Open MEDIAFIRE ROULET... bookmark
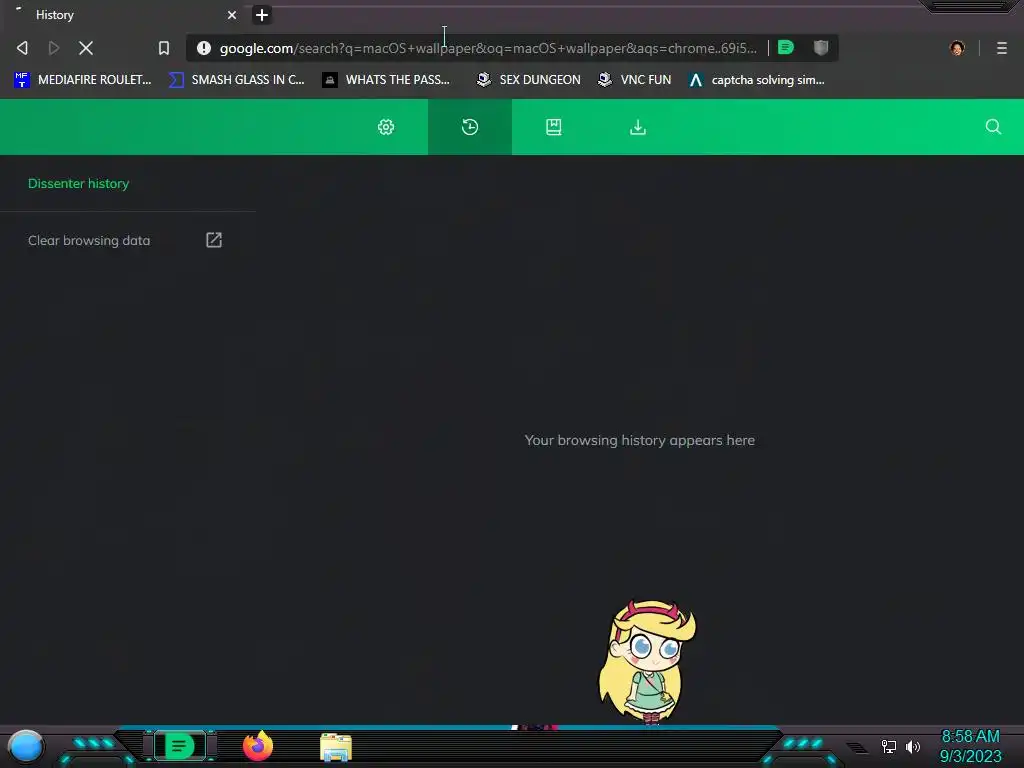This screenshot has width=1024, height=768. 82,80
